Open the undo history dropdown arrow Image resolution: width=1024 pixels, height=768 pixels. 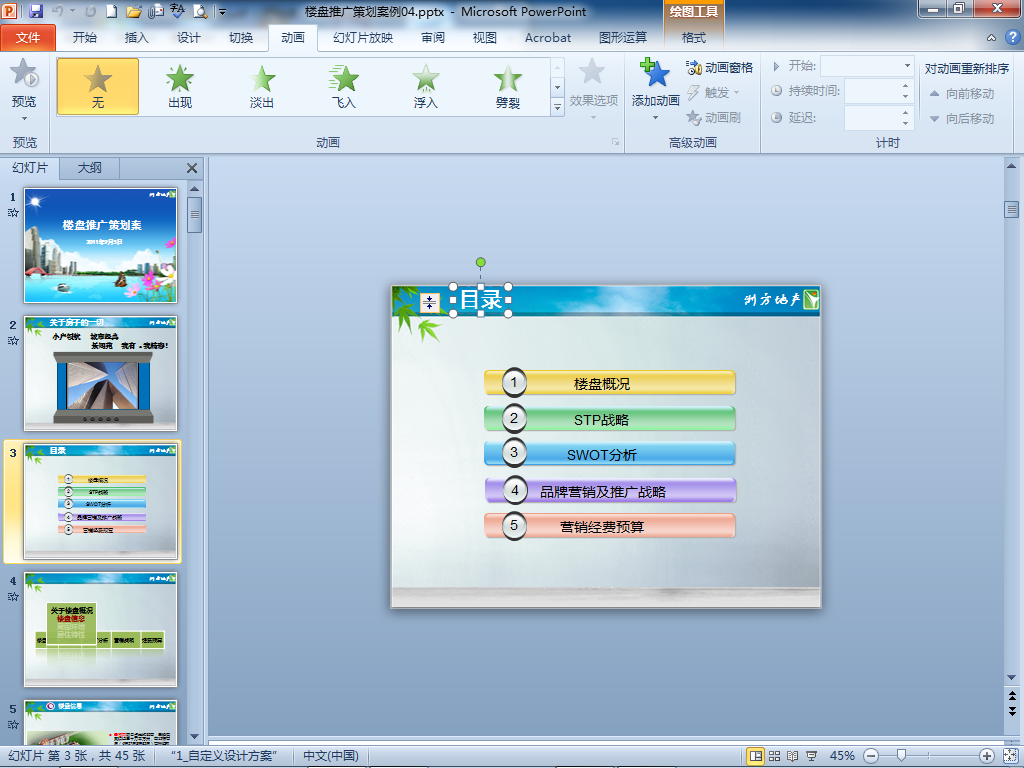[72, 12]
